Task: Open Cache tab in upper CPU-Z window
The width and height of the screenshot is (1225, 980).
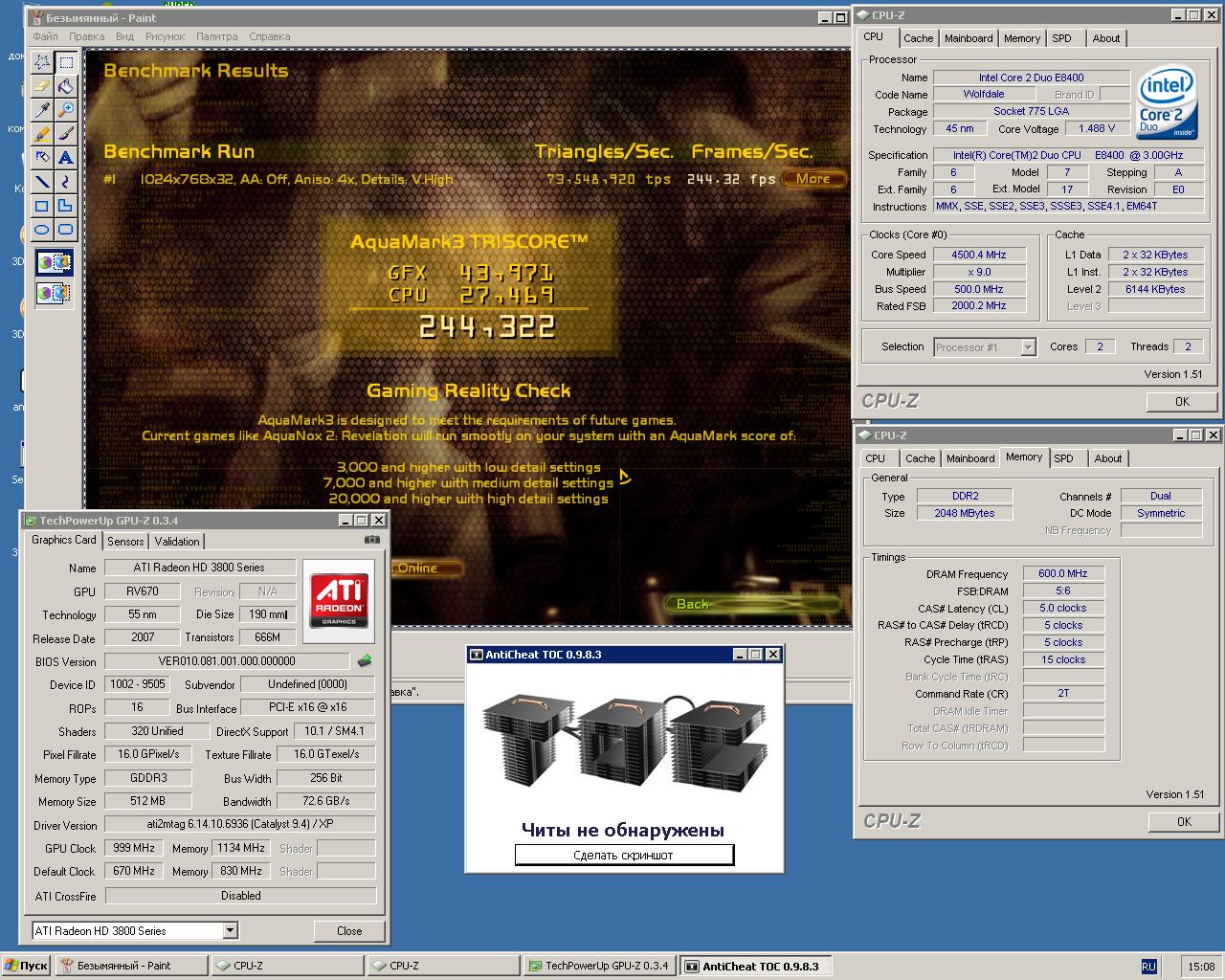Action: [x=918, y=38]
